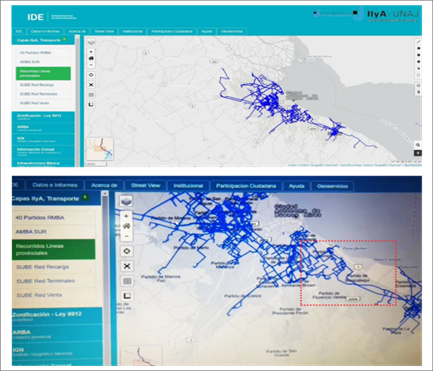This screenshot has height=371, width=433.
Task: Enable the 'AMBA SUR' layer in the lower panel
Action: 54,232
